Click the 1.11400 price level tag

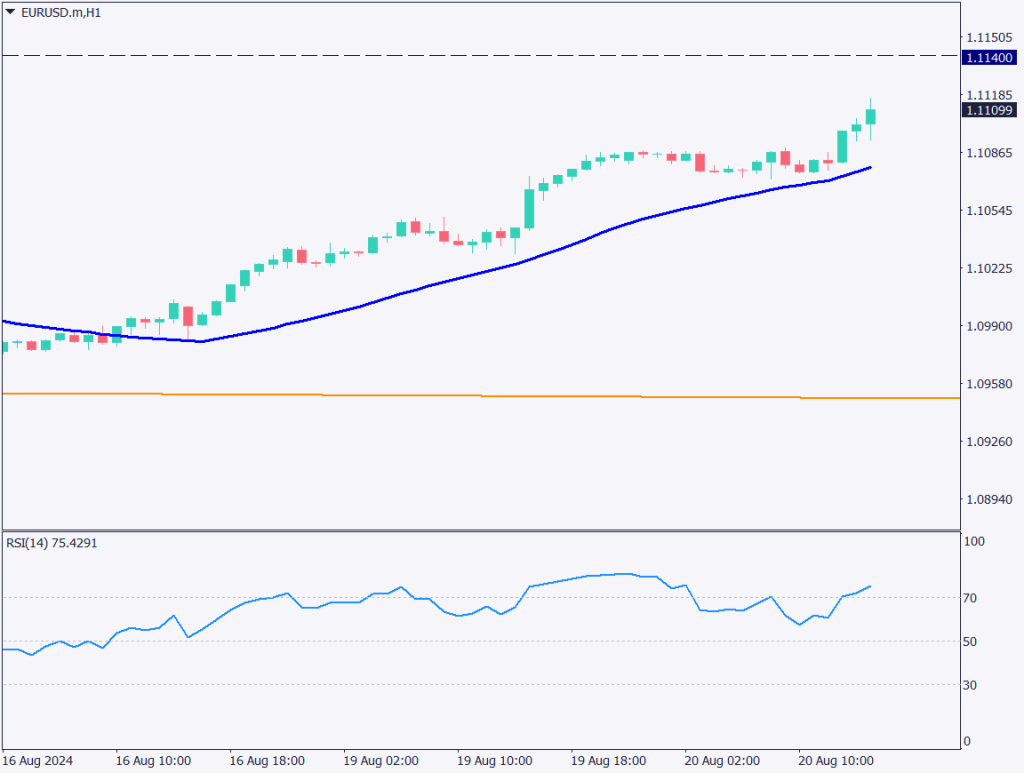988,59
